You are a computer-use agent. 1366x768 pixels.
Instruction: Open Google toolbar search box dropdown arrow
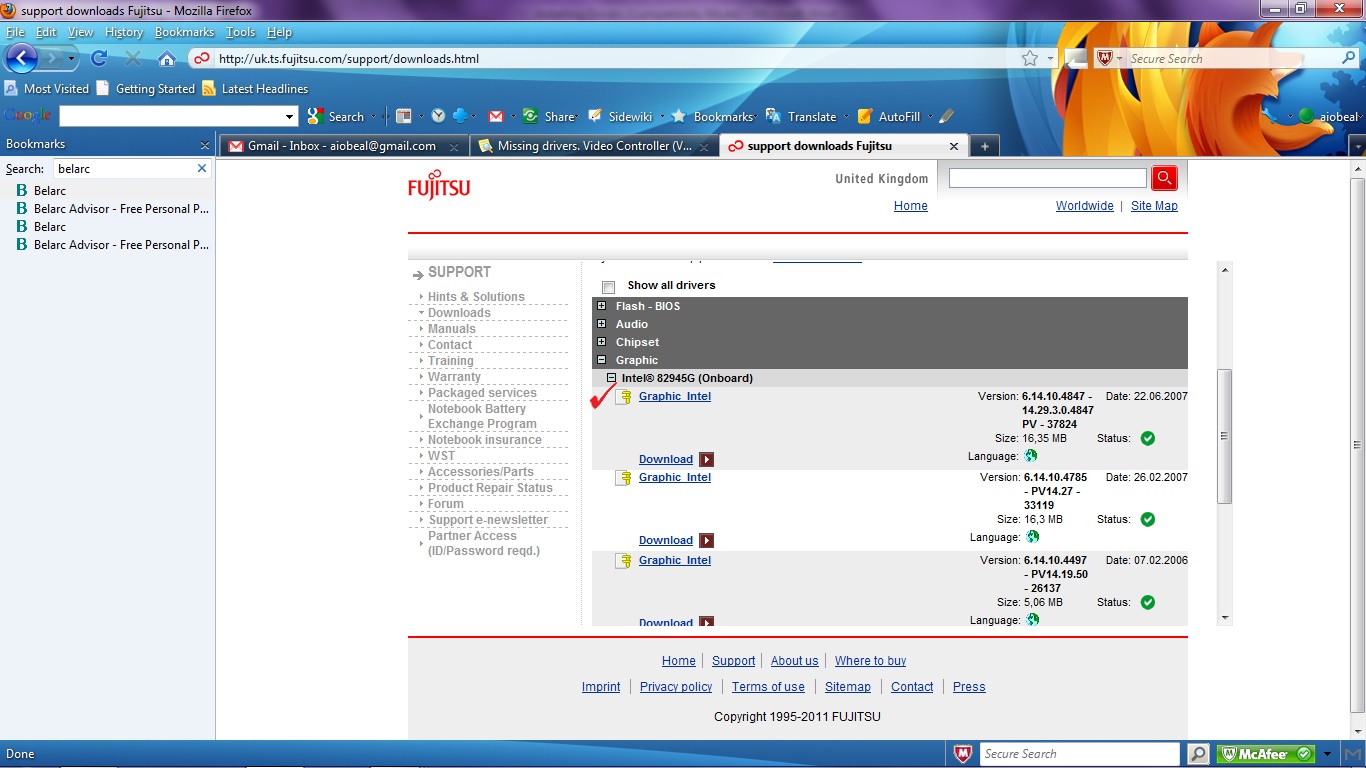point(290,117)
